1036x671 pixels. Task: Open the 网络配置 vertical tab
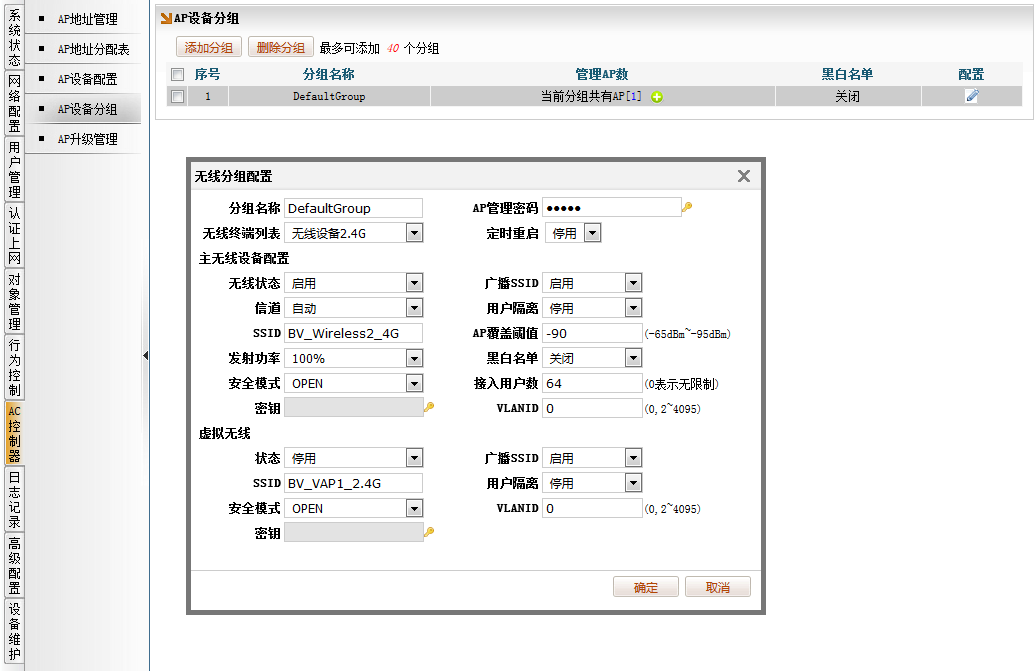click(15, 103)
